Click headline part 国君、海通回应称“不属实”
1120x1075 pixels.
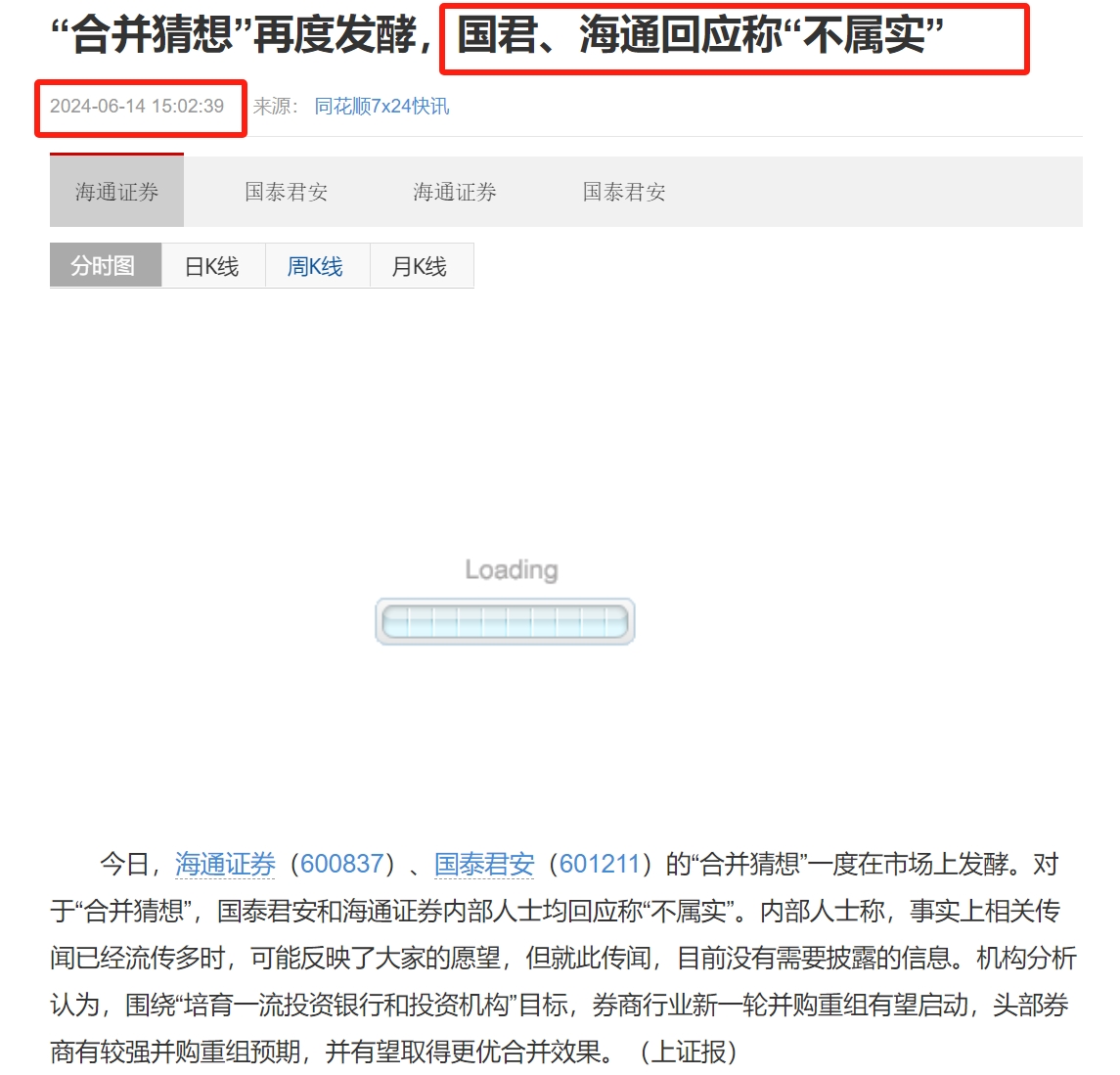click(700, 34)
